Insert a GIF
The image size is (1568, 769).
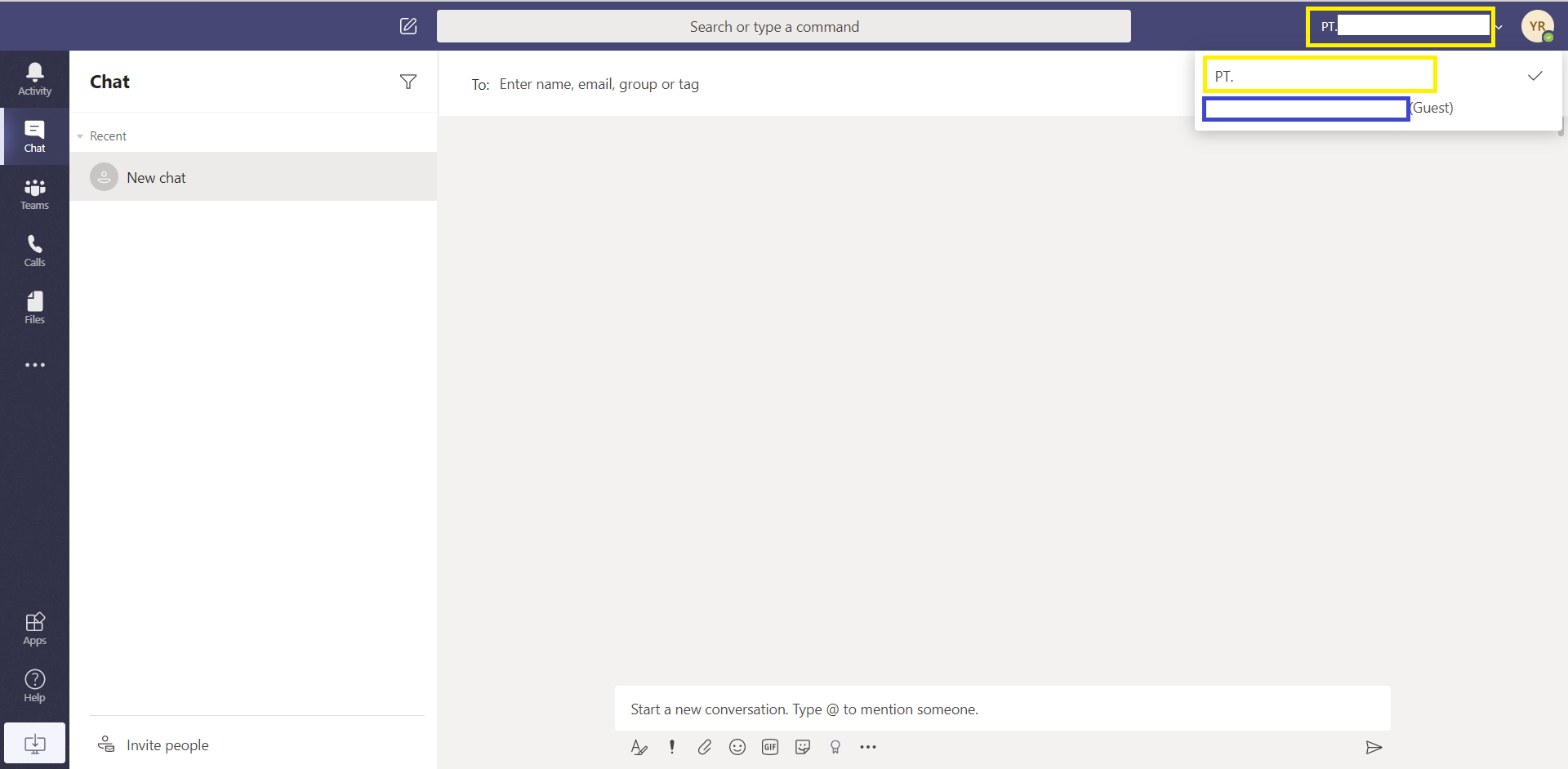(770, 747)
